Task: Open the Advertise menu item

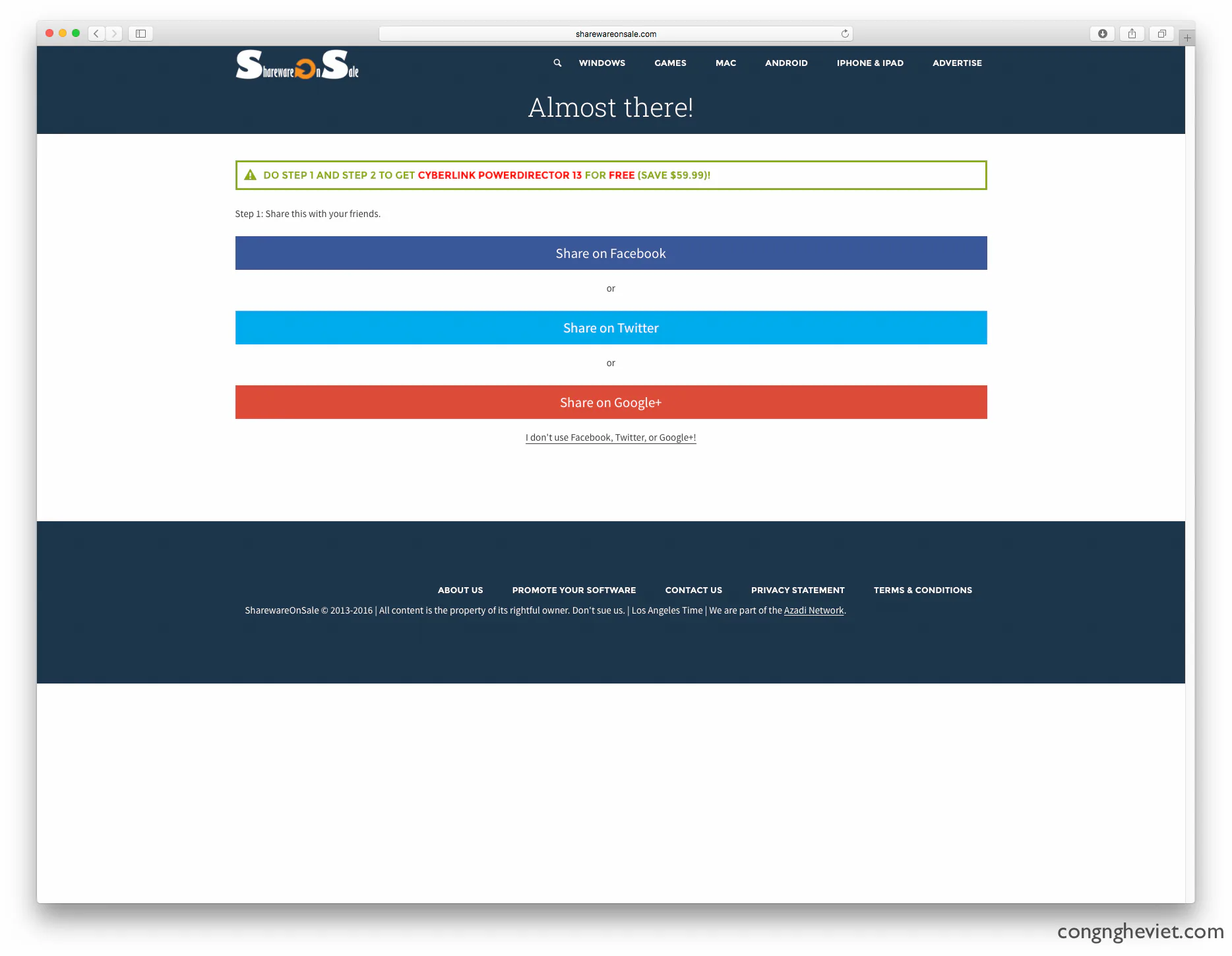Action: click(957, 63)
